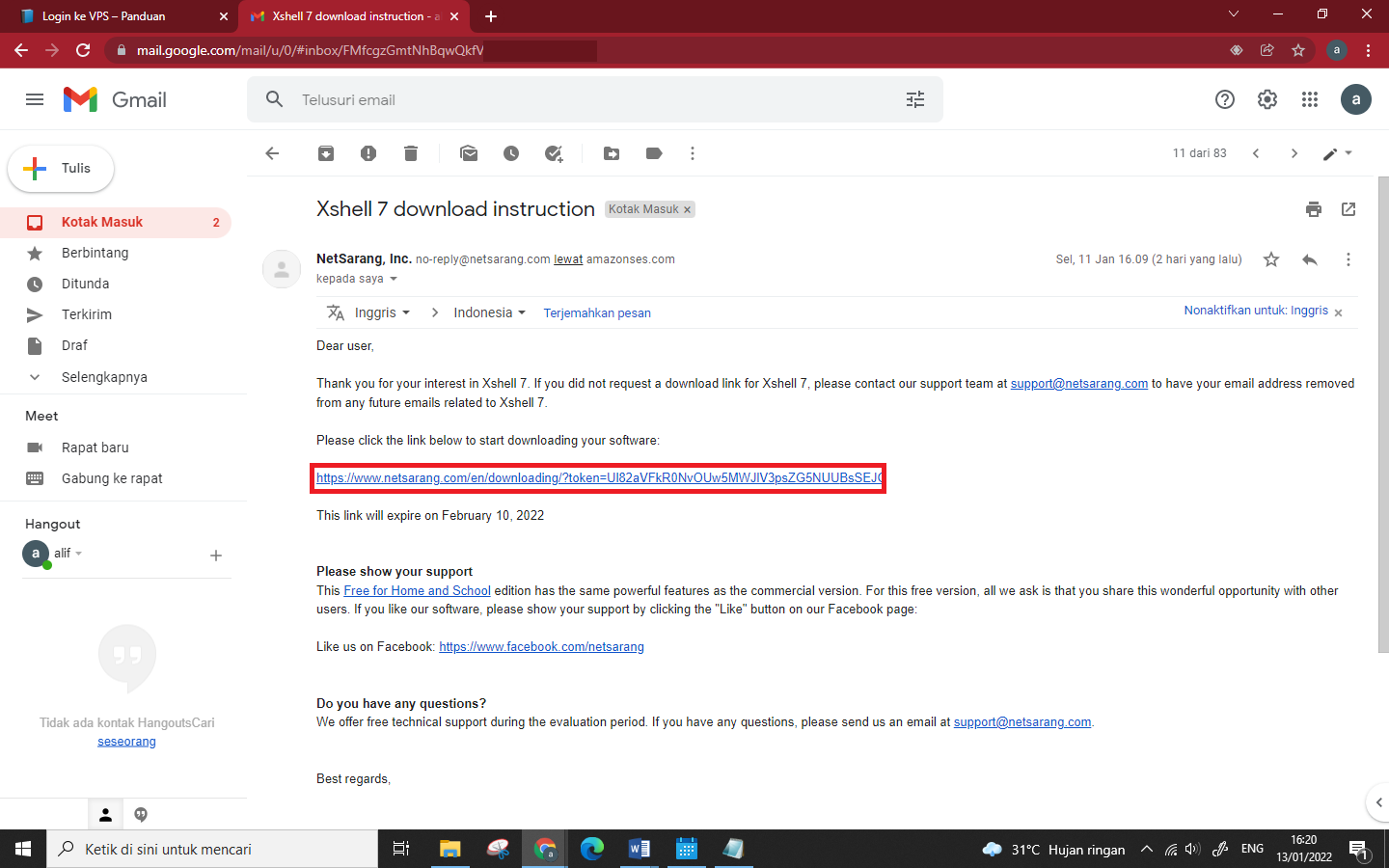Switch to Hangouts contacts tab icon
The height and width of the screenshot is (868, 1389).
coord(106,815)
